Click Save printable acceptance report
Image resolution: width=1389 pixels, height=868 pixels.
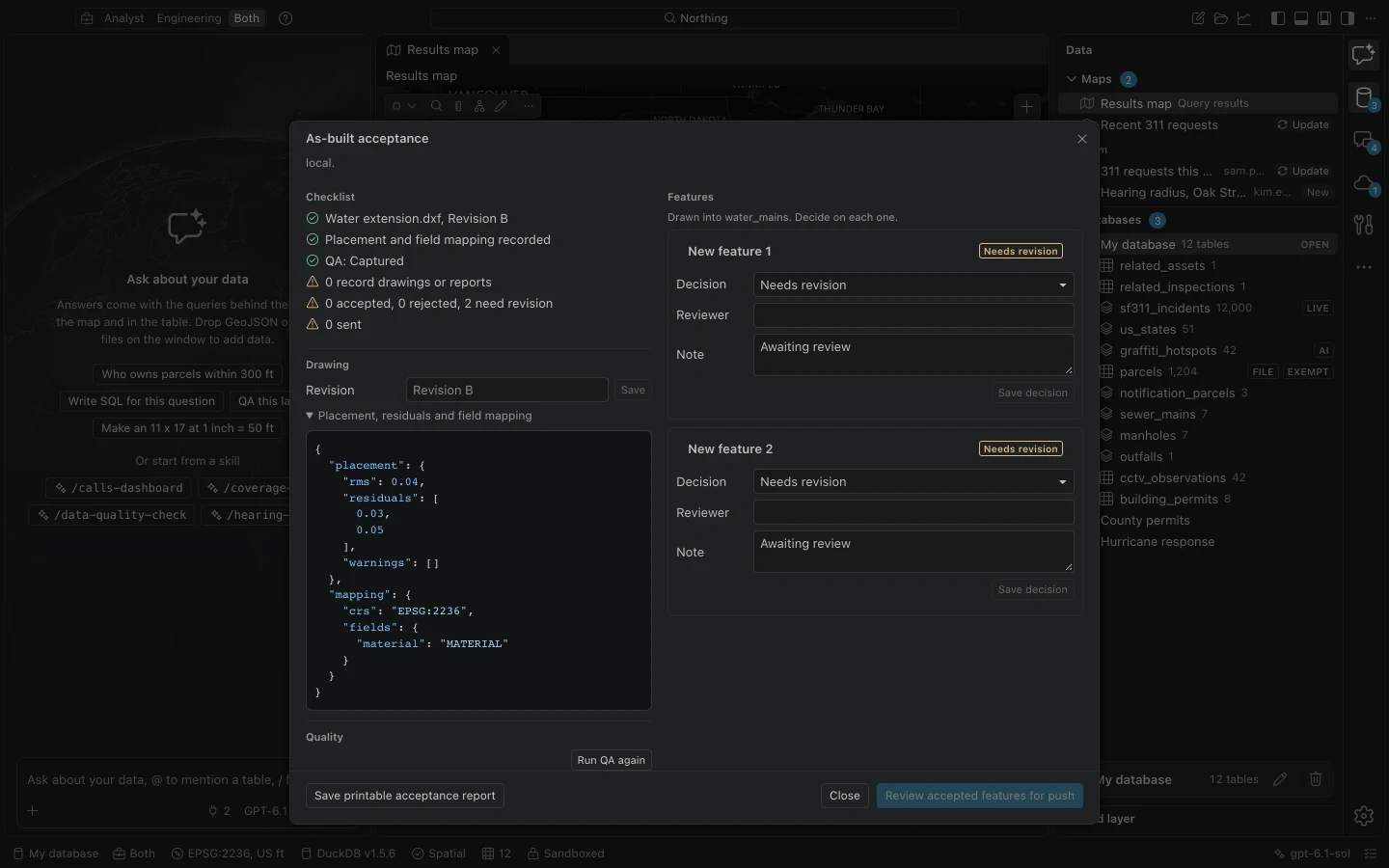coord(405,796)
